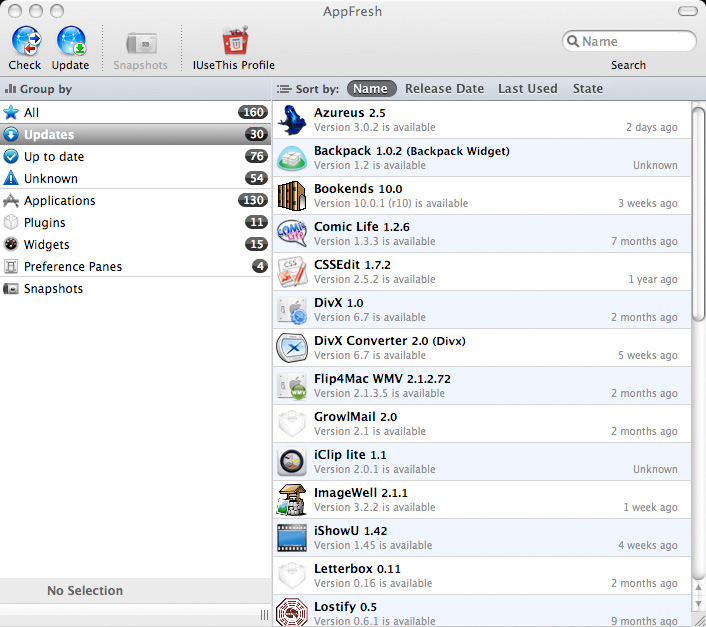
Task: Click the window resize grip corner
Action: point(699,620)
